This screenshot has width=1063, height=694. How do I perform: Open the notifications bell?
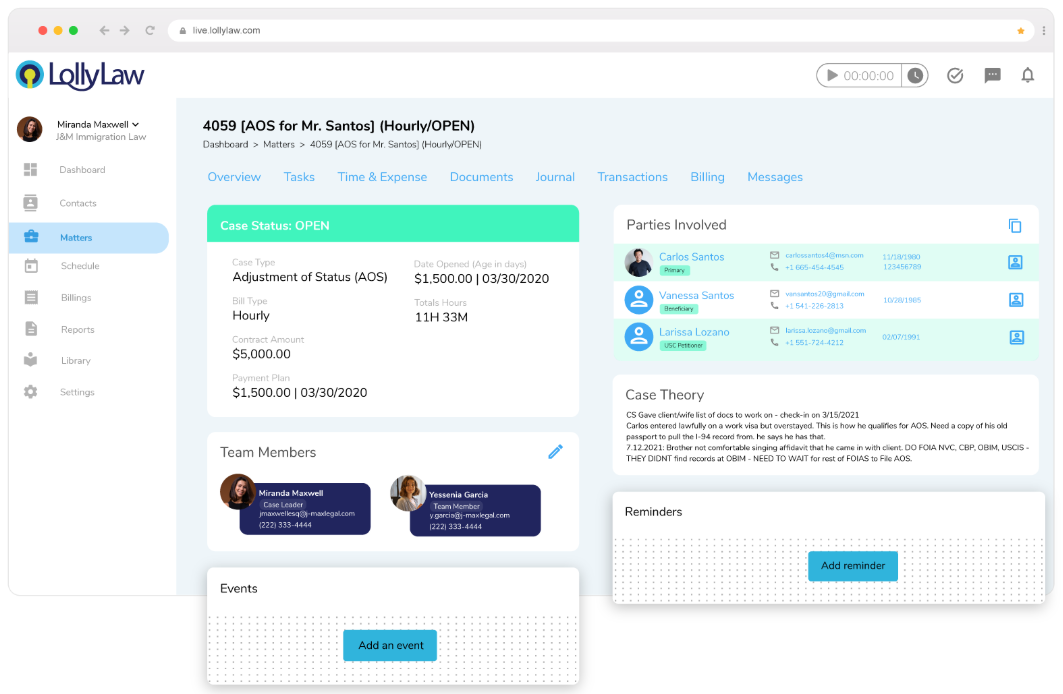pyautogui.click(x=1028, y=75)
